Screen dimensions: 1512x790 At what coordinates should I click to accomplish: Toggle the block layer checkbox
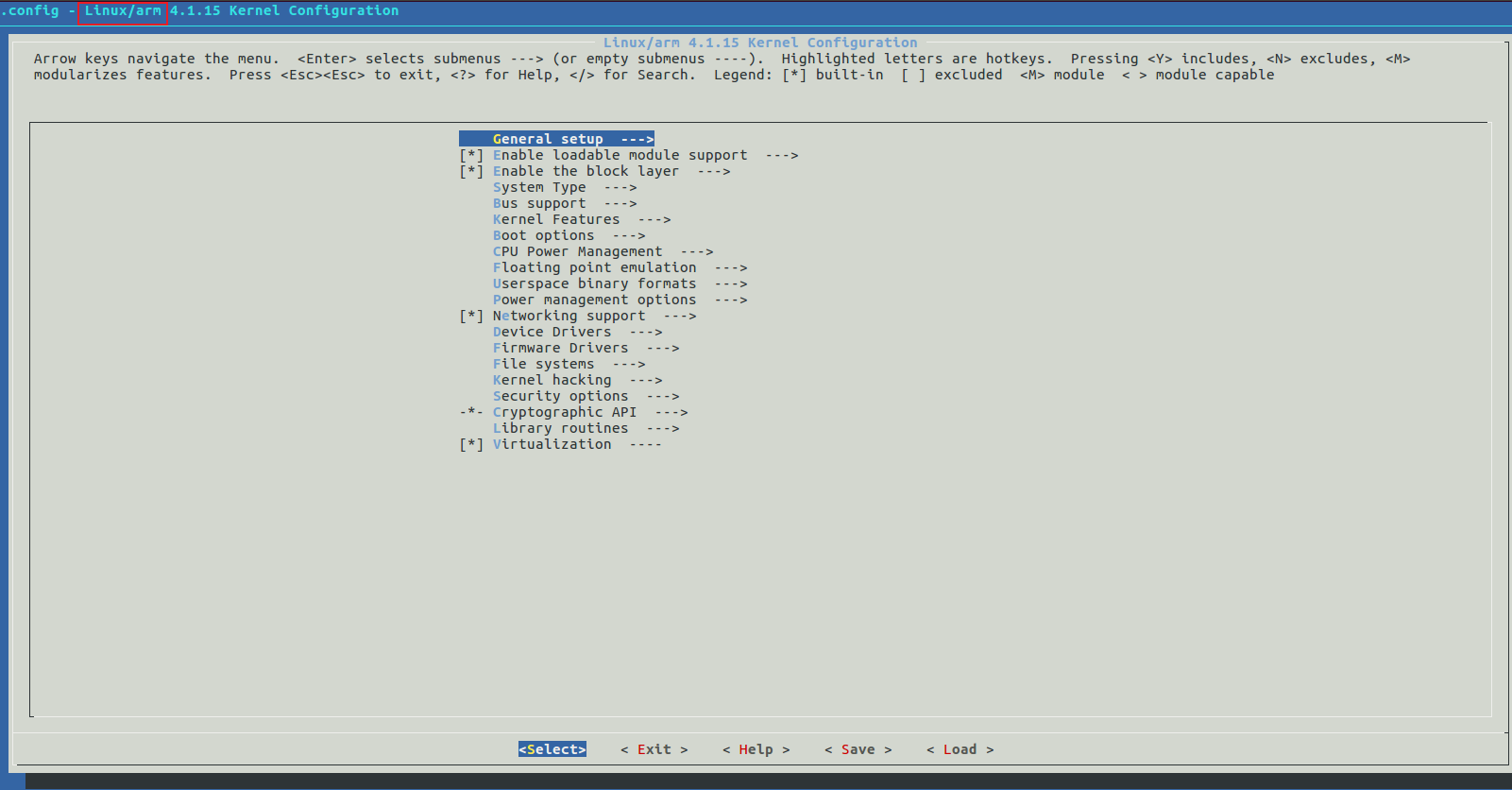[471, 171]
